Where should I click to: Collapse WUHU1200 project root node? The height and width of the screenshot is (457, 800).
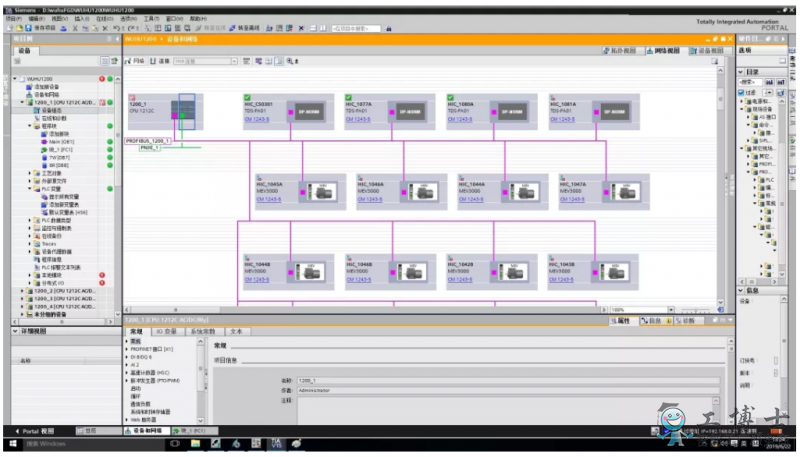pos(15,79)
